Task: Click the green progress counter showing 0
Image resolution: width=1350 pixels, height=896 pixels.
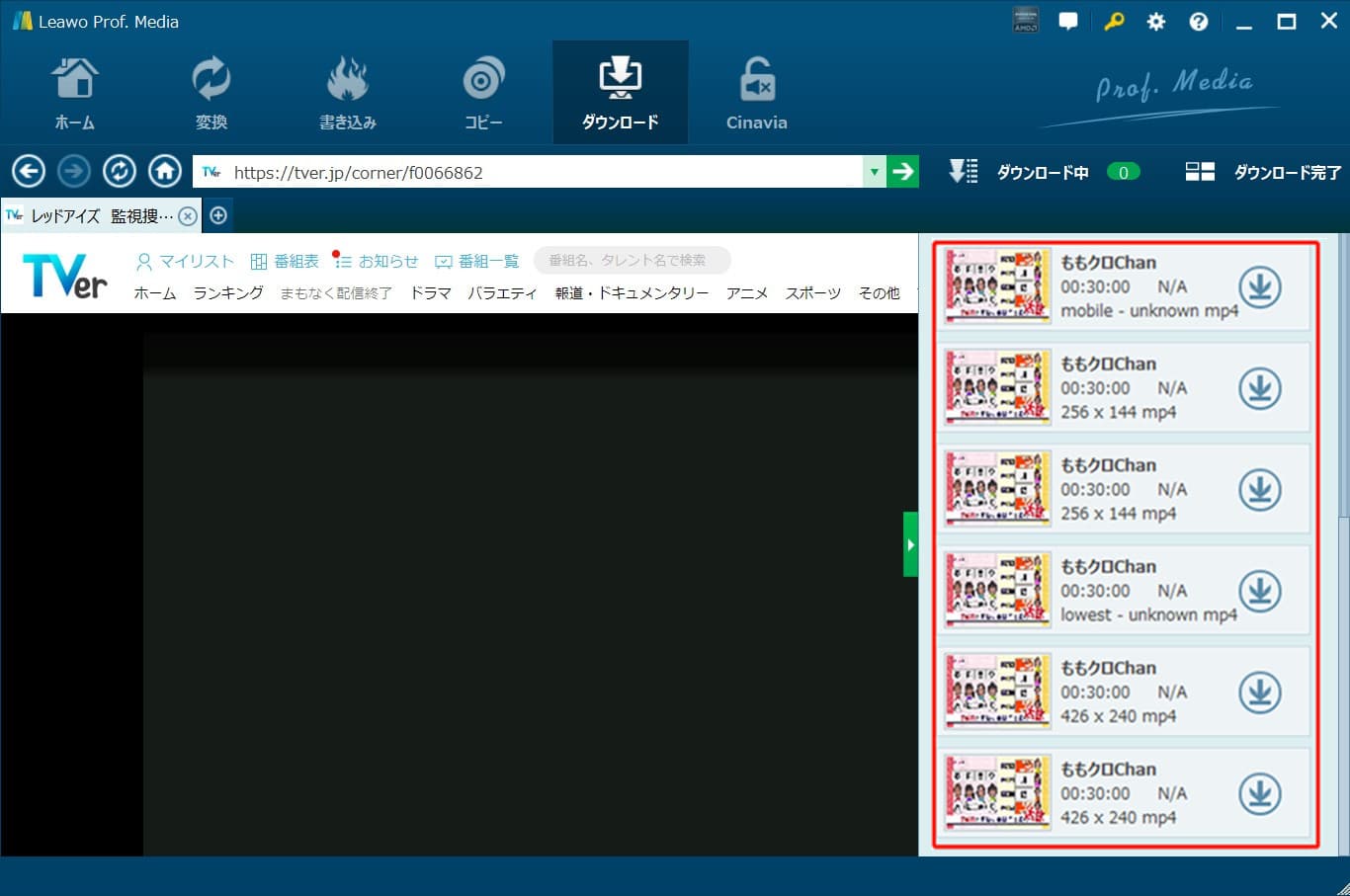Action: (x=1124, y=171)
